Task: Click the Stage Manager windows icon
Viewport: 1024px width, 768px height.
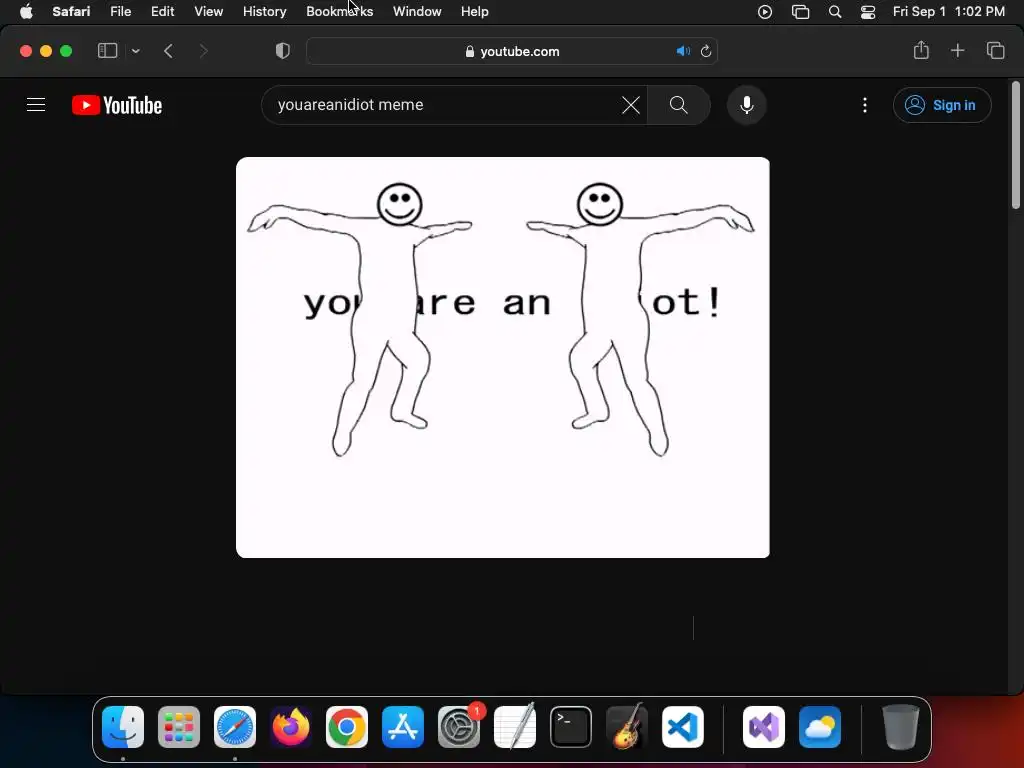Action: point(800,12)
